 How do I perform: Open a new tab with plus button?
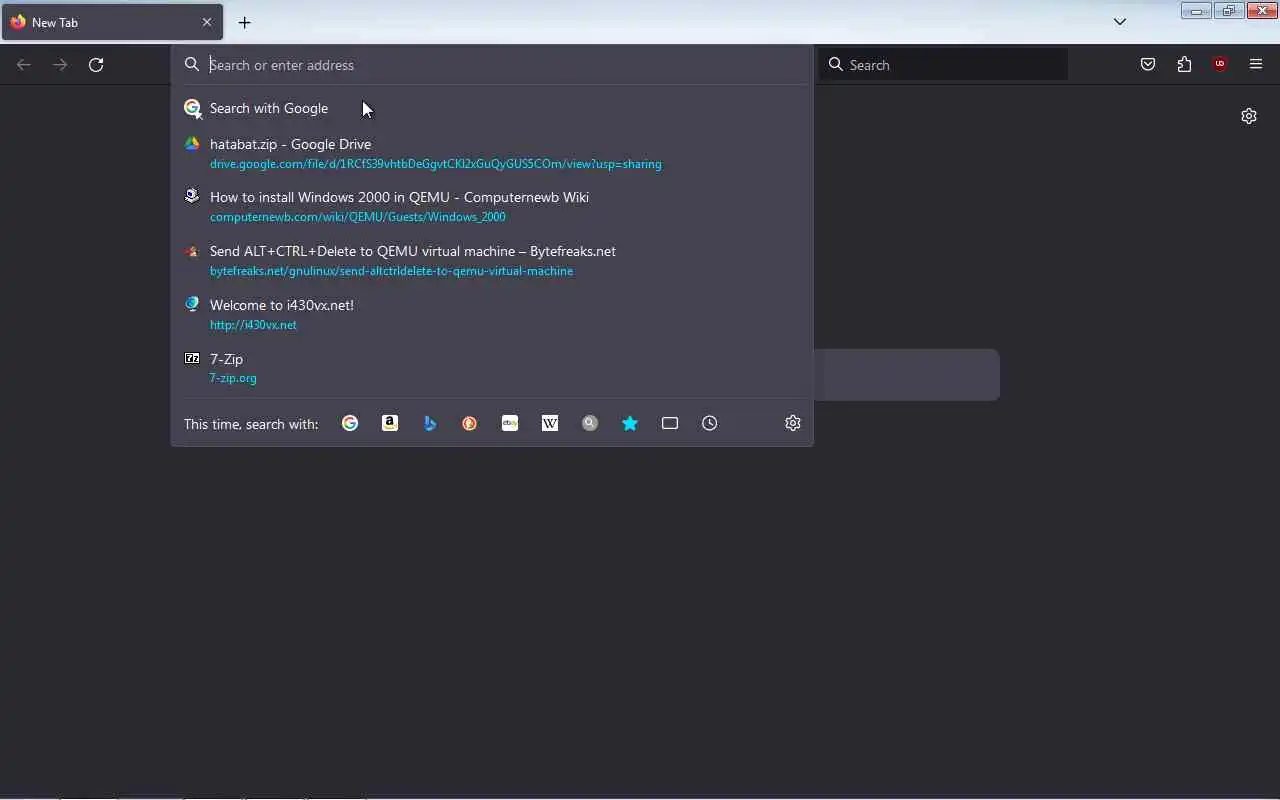pos(244,22)
